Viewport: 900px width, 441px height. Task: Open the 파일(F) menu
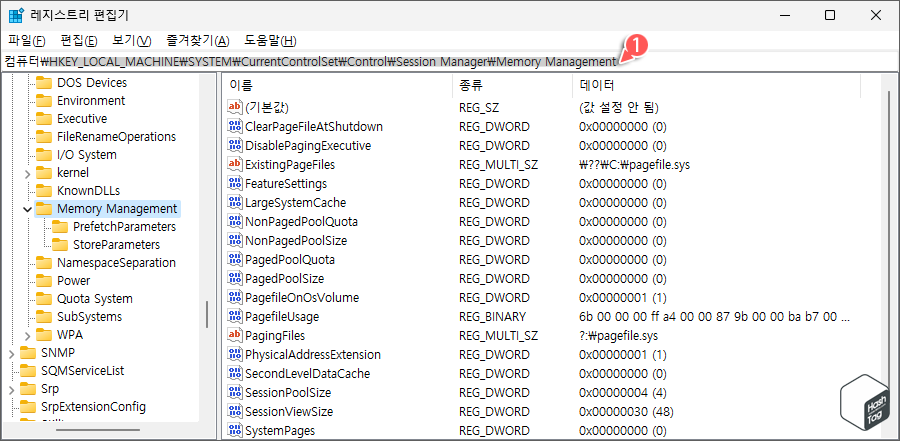tap(26, 41)
